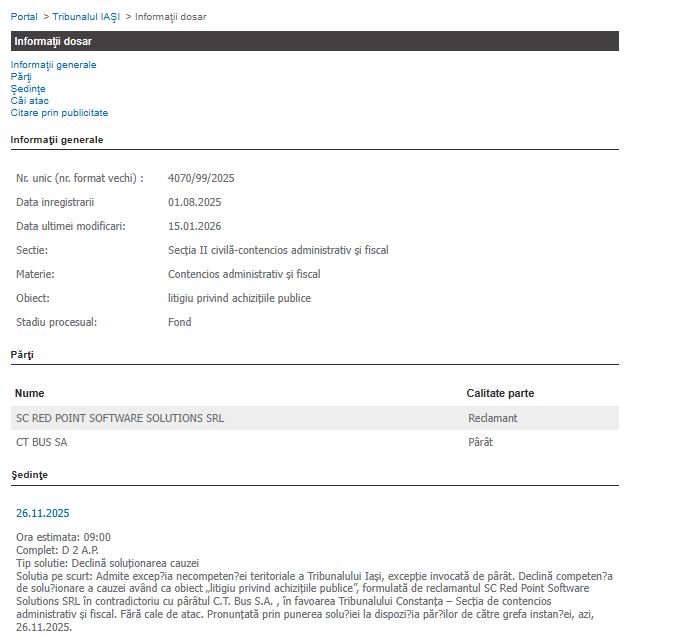Open the Ședințe navigation link

click(x=28, y=89)
